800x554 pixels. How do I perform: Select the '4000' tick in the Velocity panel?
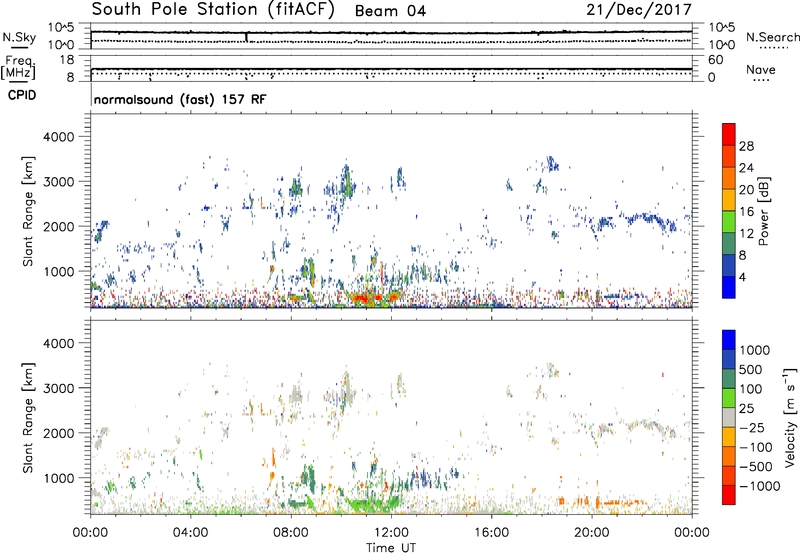[58, 343]
